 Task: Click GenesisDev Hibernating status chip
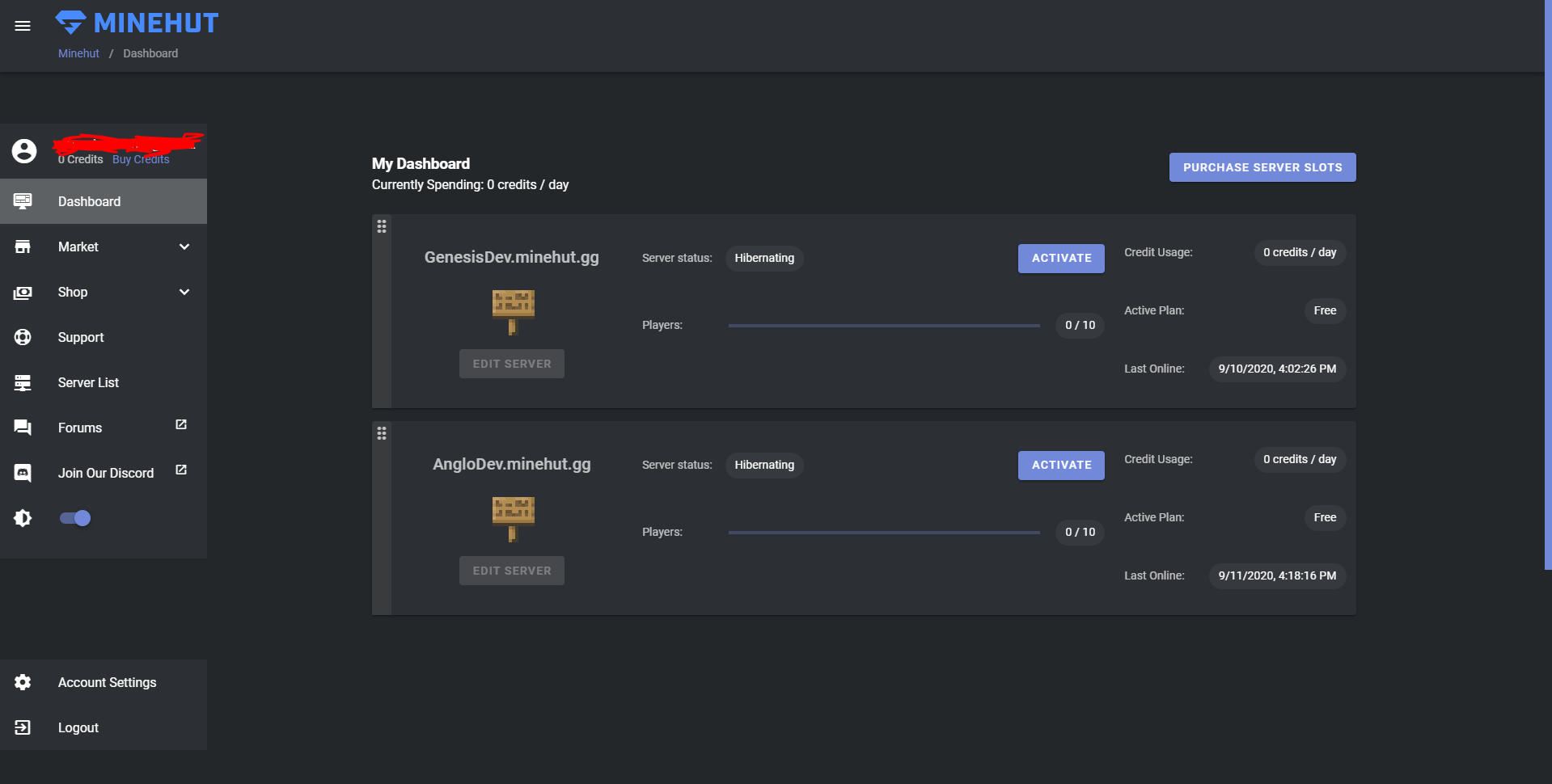764,258
